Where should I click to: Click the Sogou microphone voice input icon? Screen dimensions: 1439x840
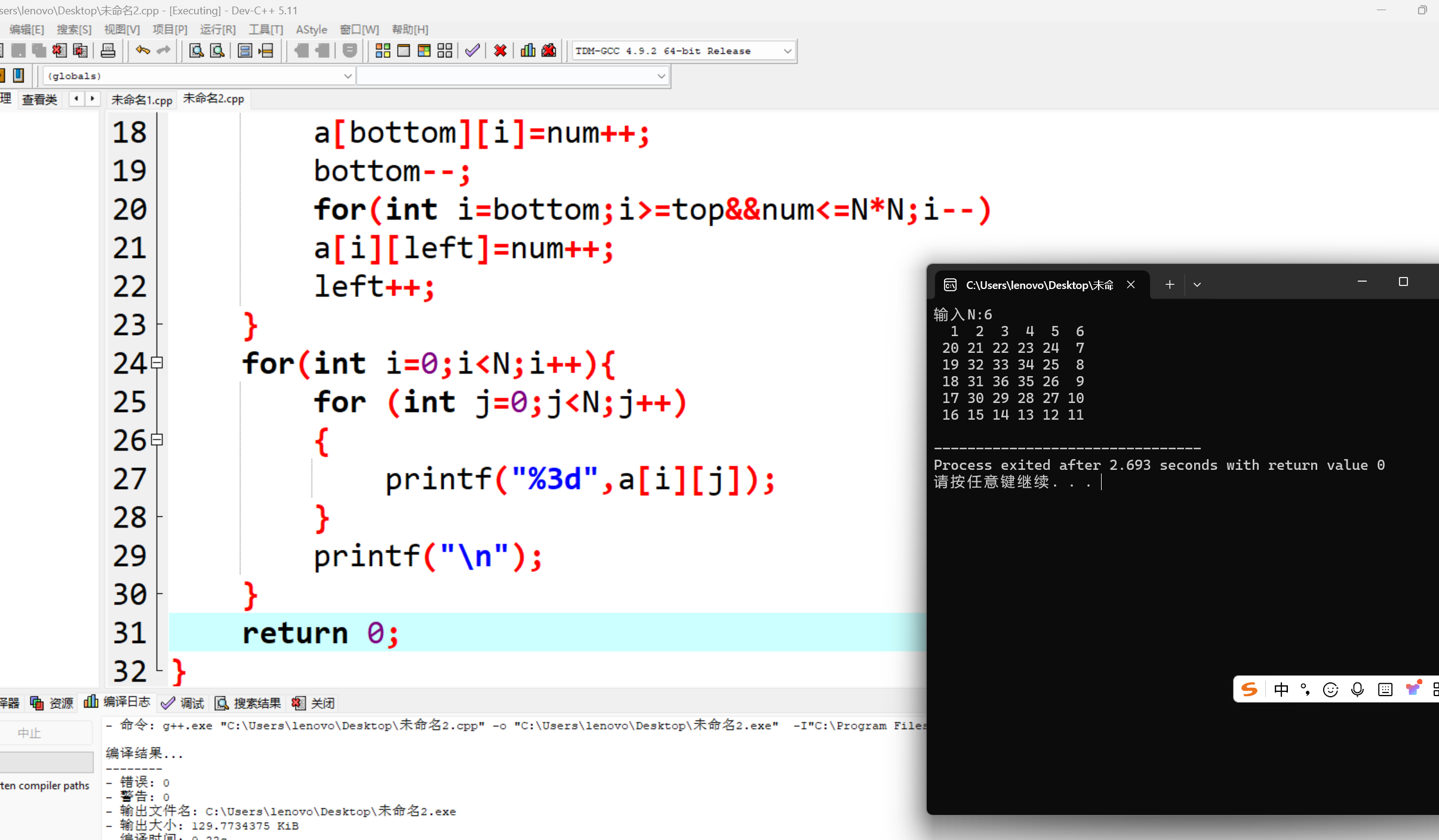point(1357,690)
